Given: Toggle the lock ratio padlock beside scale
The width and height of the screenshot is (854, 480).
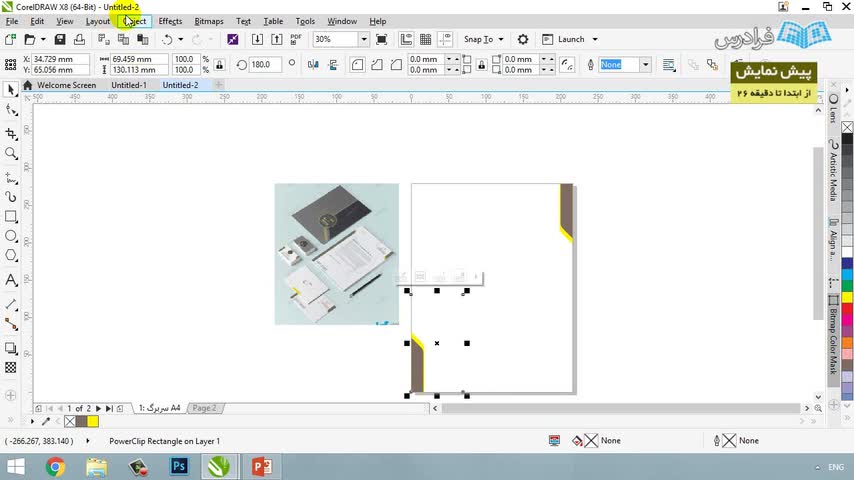Looking at the screenshot, I should click(x=219, y=64).
